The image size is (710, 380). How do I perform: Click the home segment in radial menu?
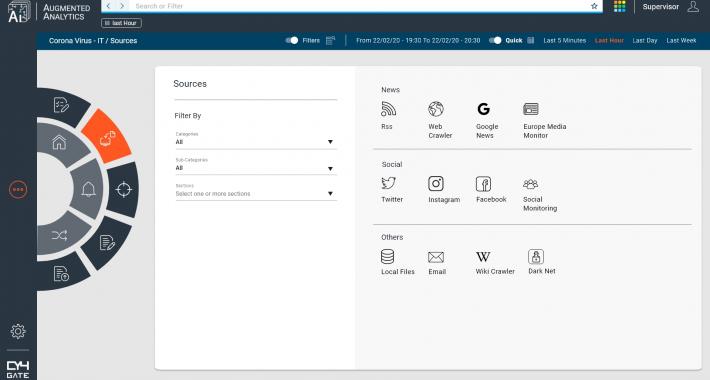(59, 143)
